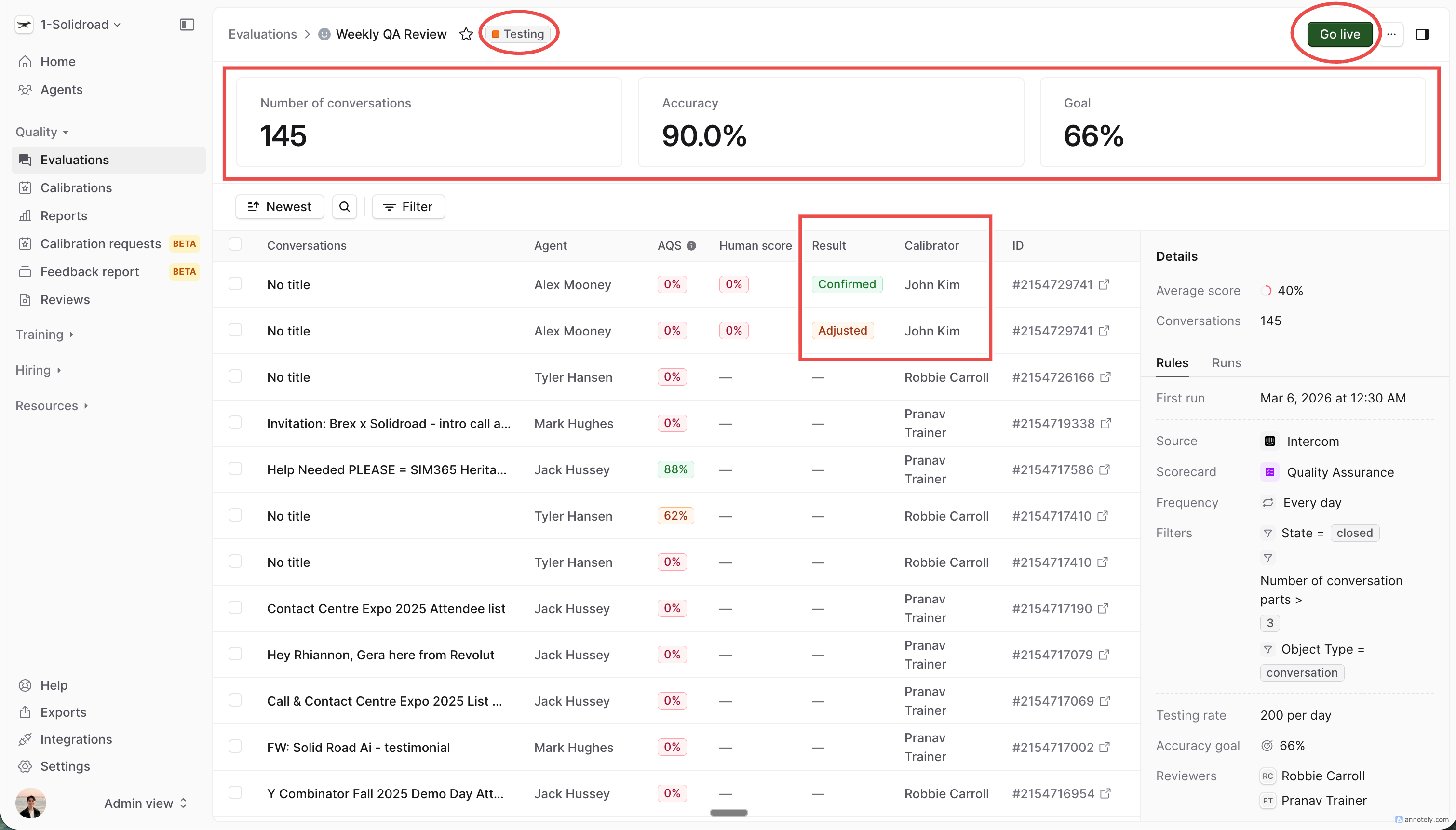Click the search magnifier icon
This screenshot has height=830, width=1456.
344,206
